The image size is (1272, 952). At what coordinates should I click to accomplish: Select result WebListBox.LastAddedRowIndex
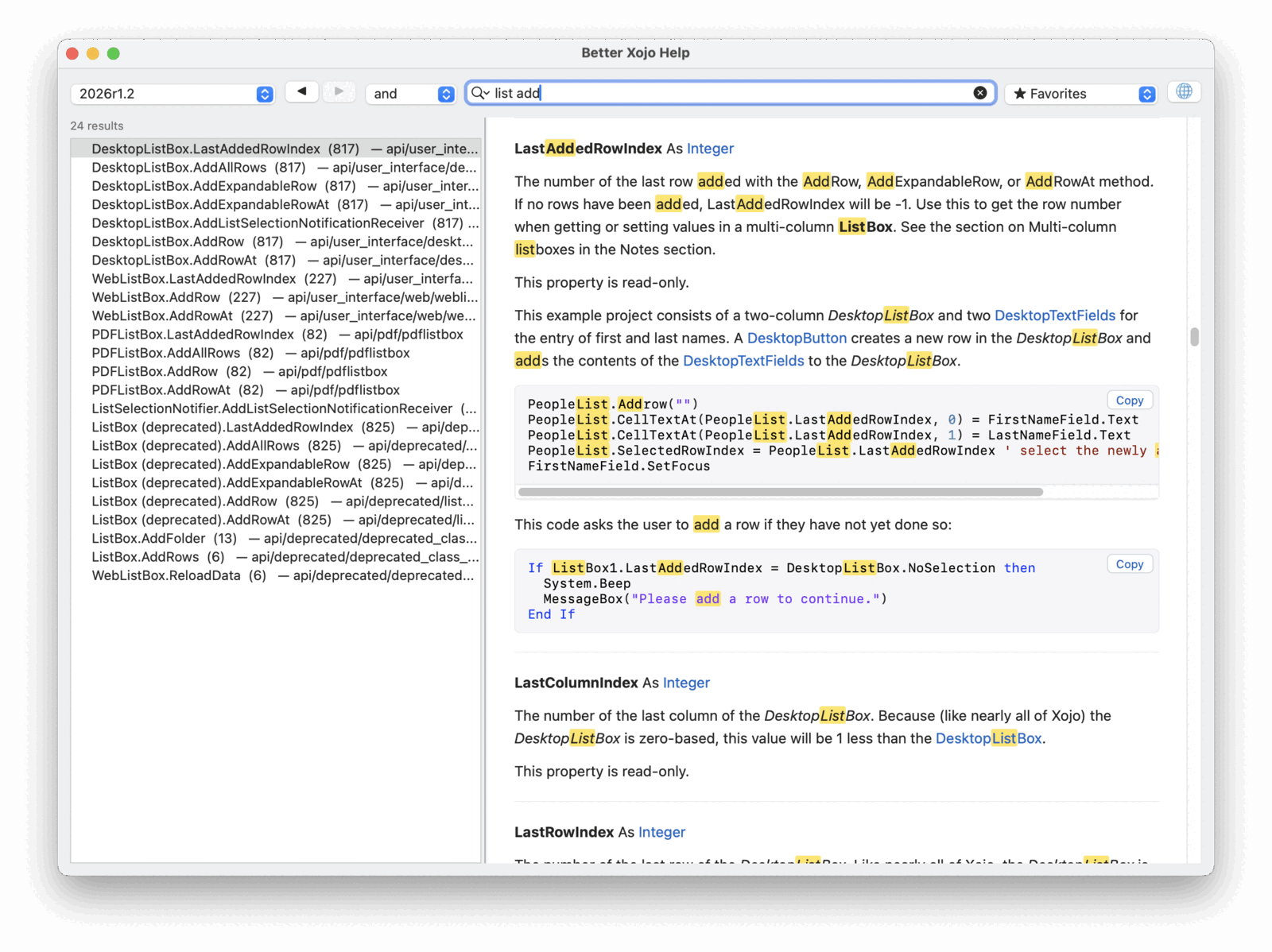(x=276, y=279)
